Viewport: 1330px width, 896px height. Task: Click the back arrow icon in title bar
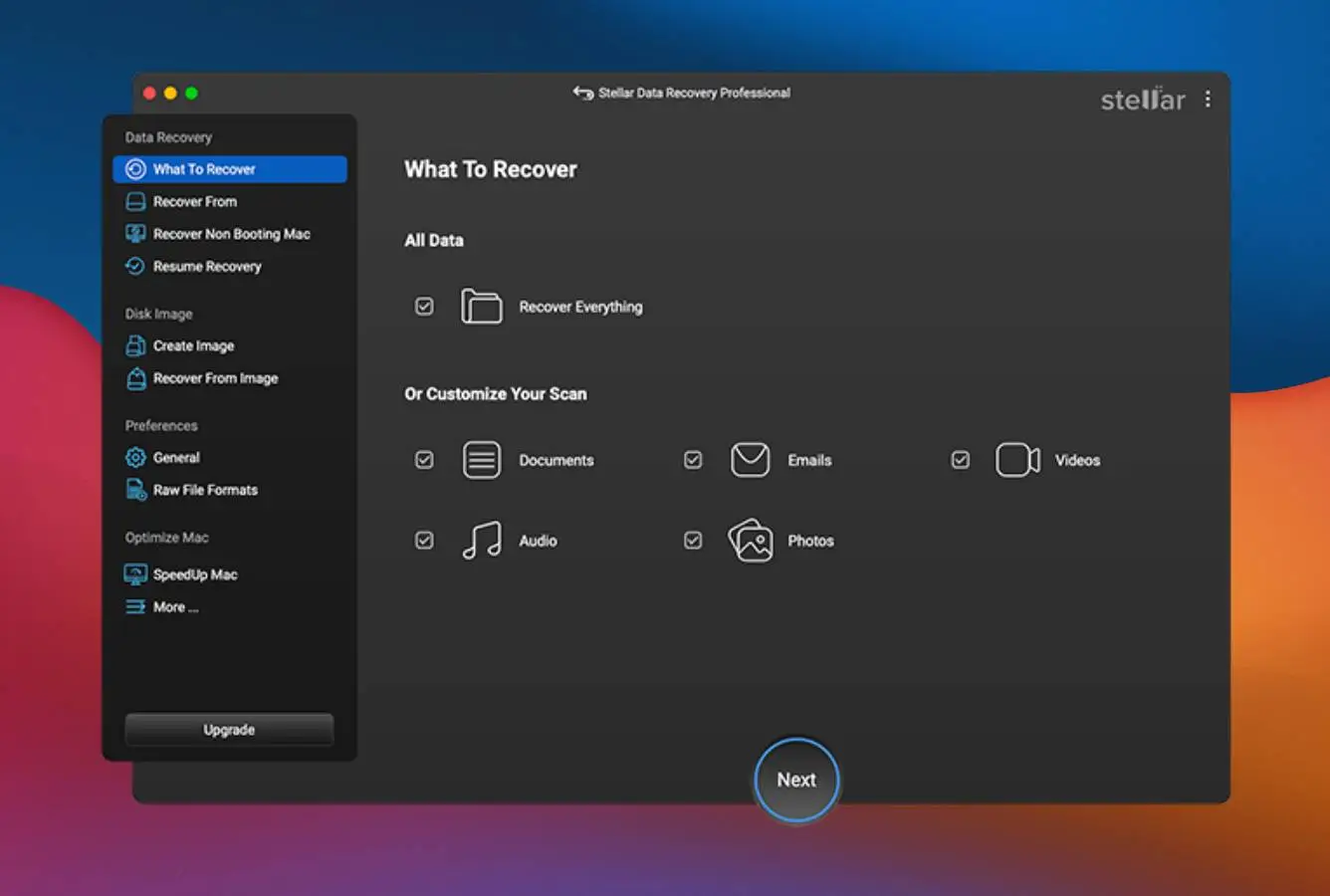[582, 93]
